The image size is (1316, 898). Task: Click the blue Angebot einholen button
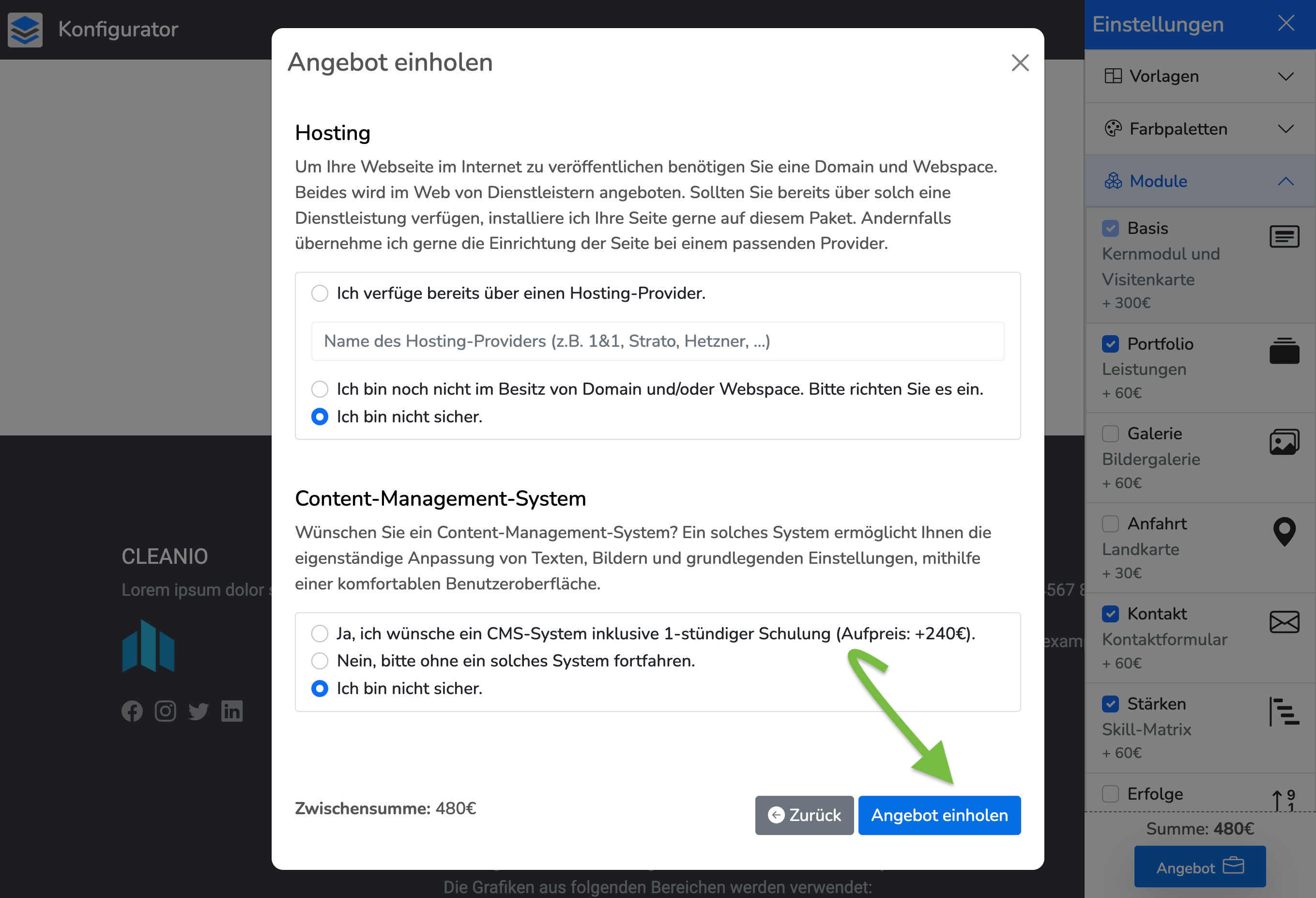click(939, 815)
